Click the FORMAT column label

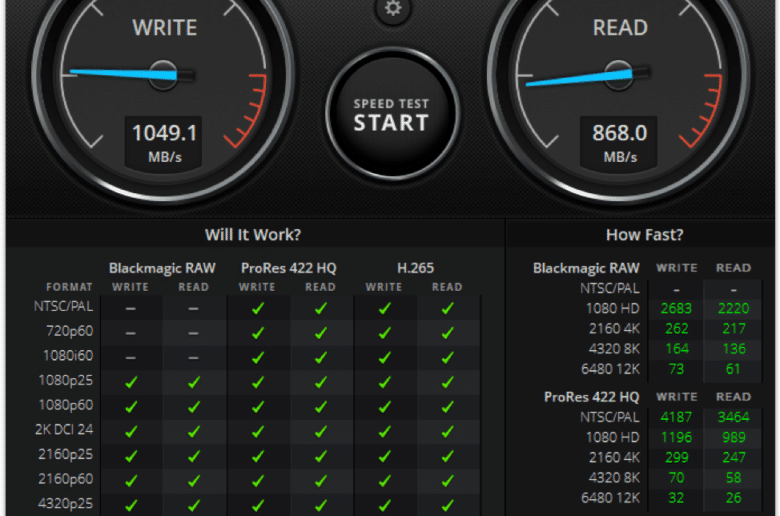pyautogui.click(x=69, y=287)
